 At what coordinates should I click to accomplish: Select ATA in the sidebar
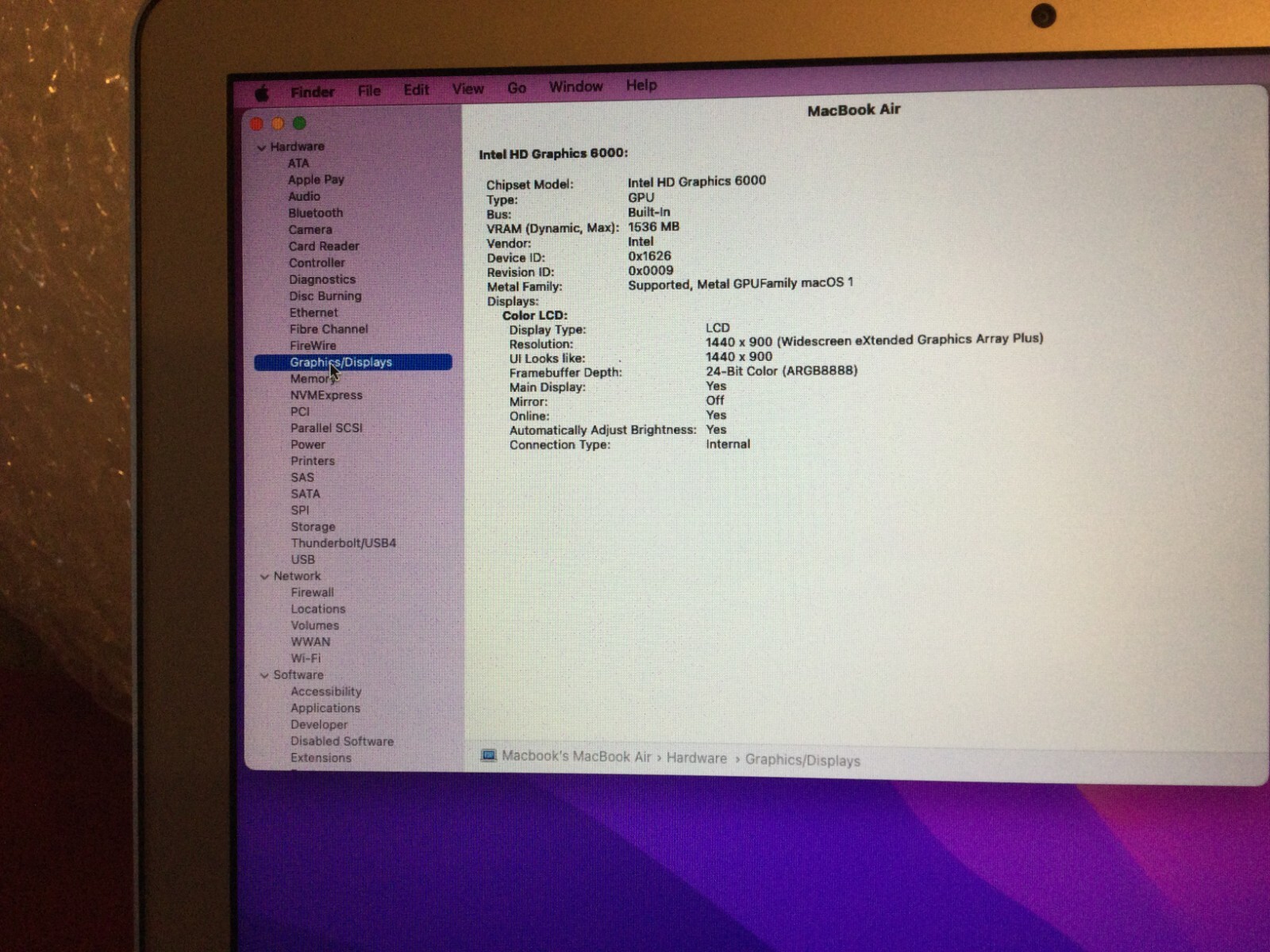pos(298,163)
